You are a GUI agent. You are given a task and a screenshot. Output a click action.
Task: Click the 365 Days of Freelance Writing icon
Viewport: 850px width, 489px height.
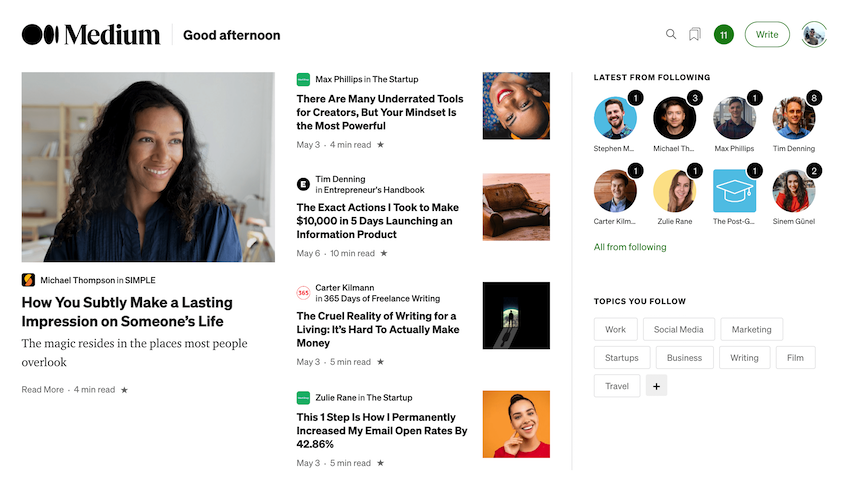[303, 293]
